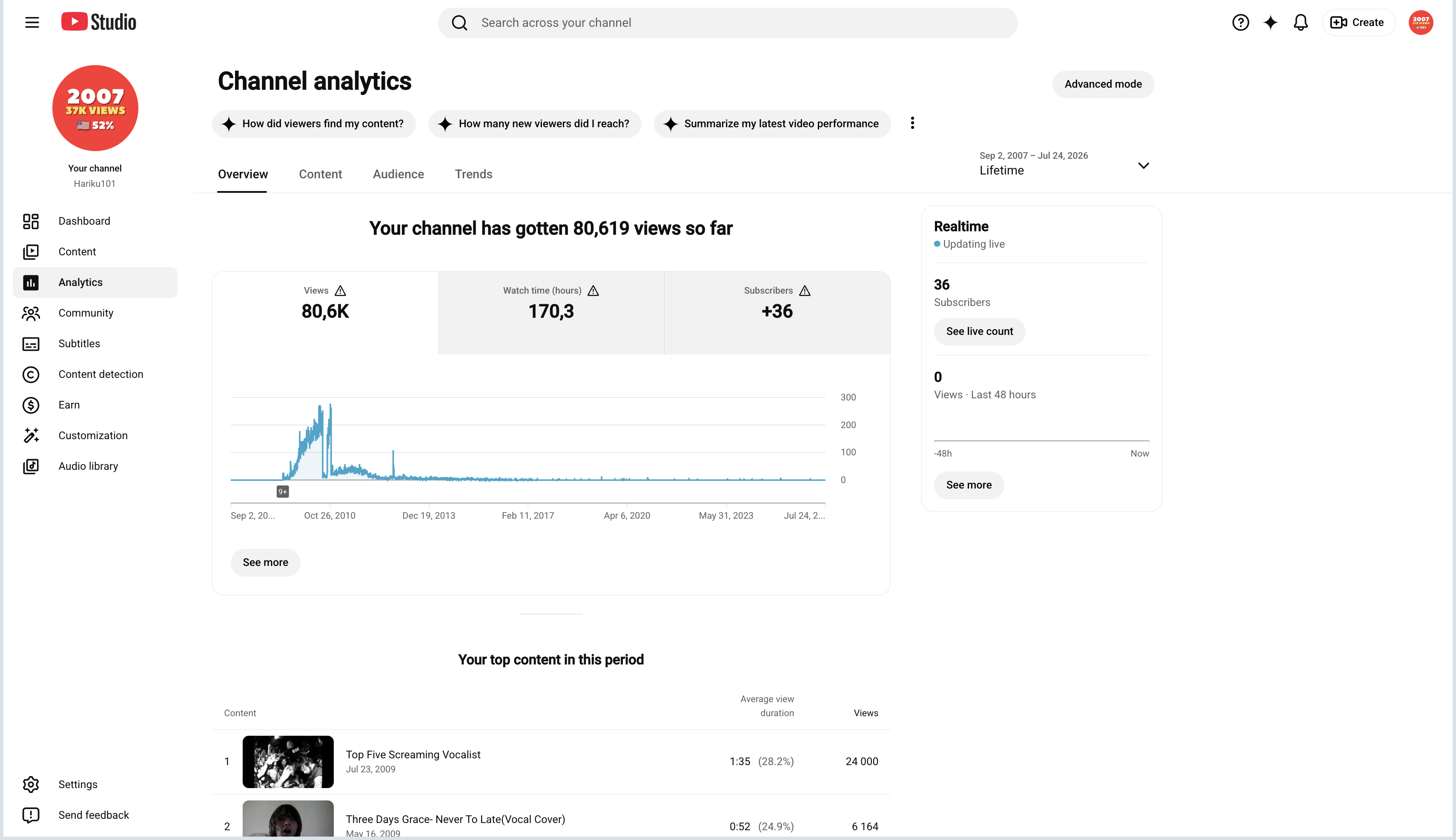Open the Help question mark icon
The height and width of the screenshot is (840, 1456).
click(1240, 23)
